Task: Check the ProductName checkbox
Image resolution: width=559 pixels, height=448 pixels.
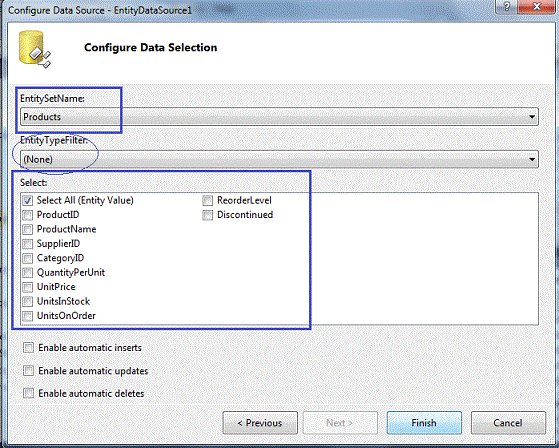Action: [28, 229]
